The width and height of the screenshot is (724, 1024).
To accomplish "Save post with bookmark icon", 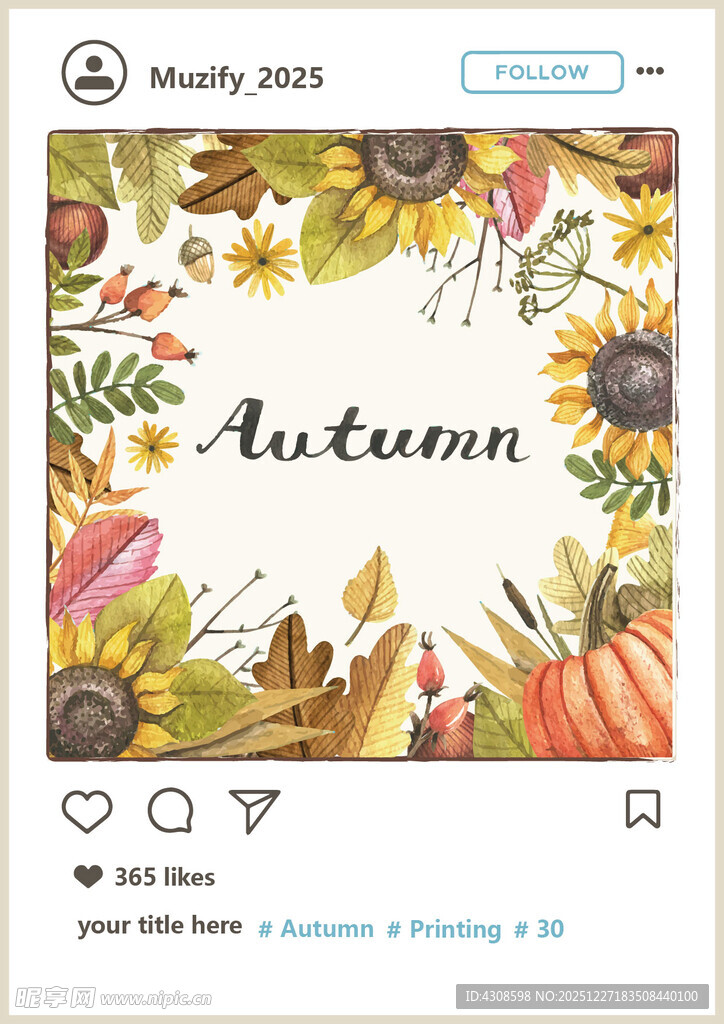I will (x=643, y=809).
